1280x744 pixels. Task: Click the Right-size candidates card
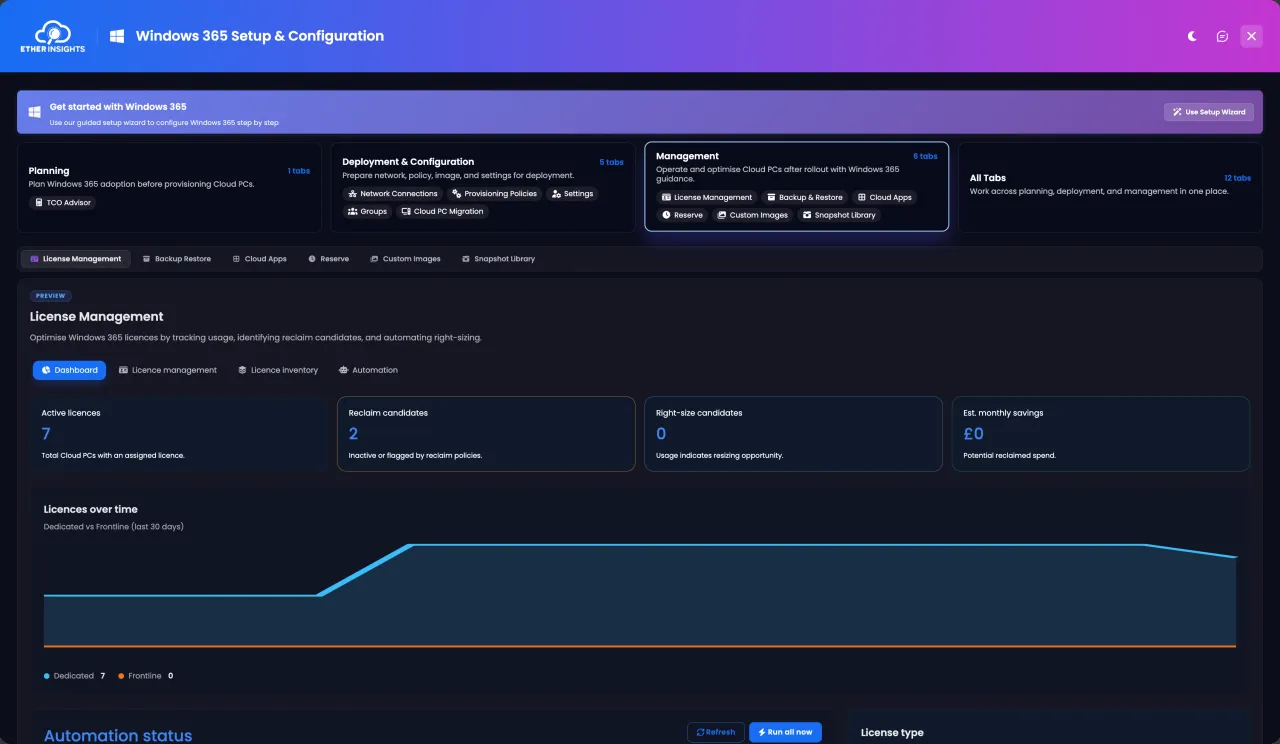(793, 434)
